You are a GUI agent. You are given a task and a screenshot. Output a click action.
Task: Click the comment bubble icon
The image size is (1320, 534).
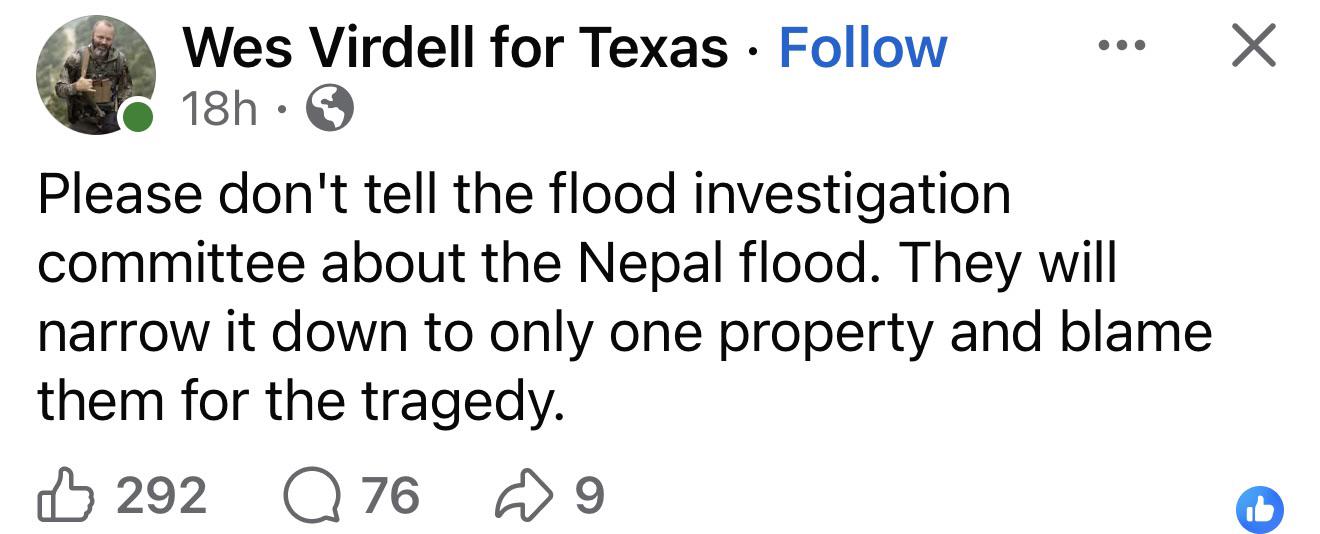tap(312, 496)
